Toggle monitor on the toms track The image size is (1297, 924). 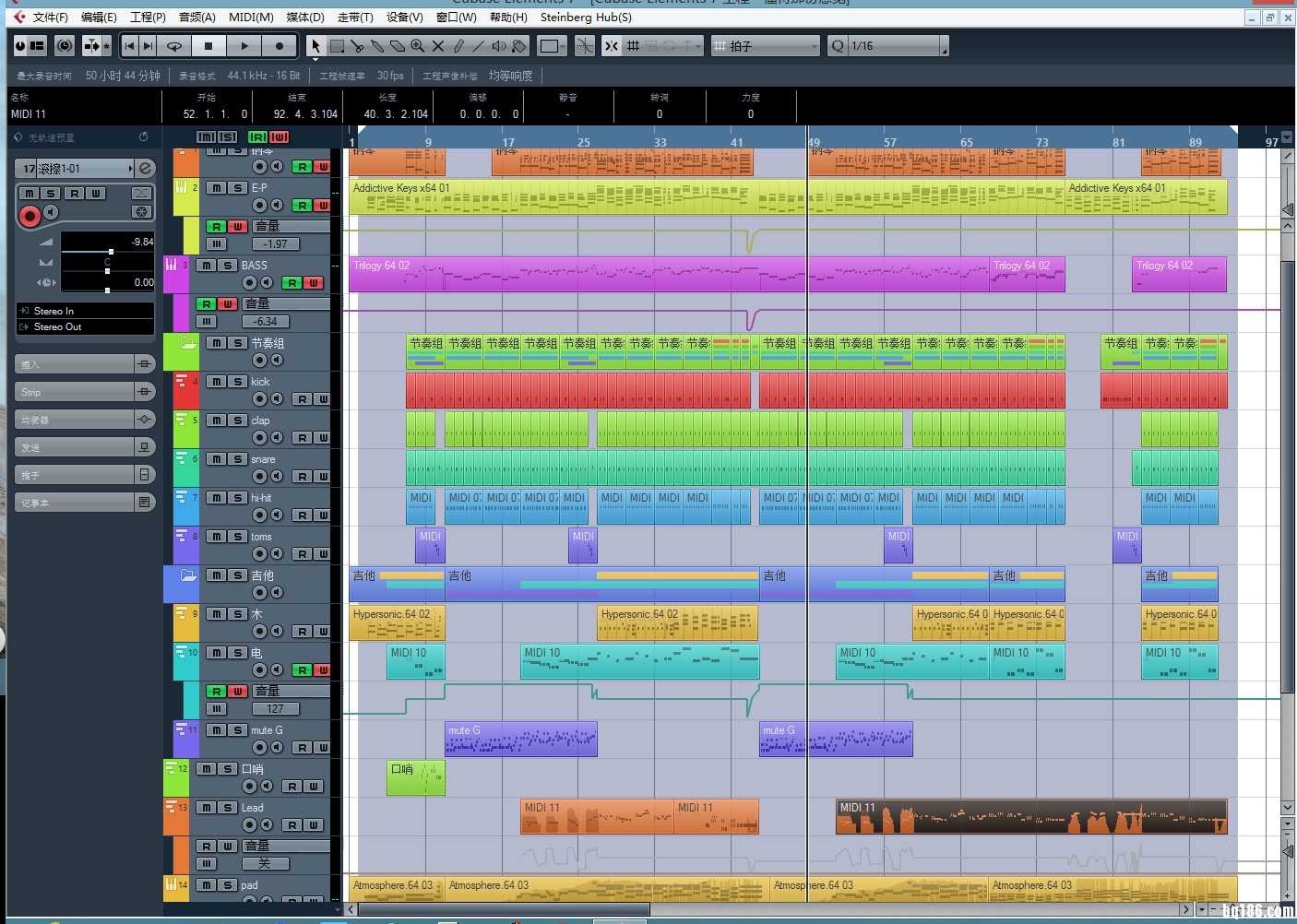[x=276, y=554]
